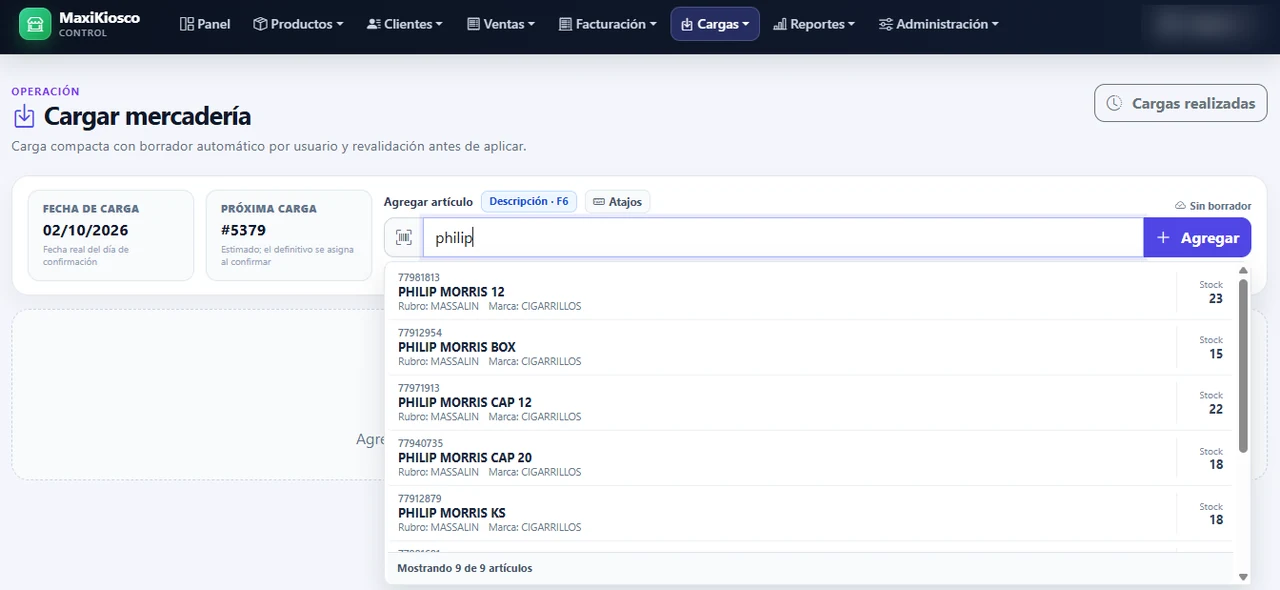Click the sliders icon next to Administración

point(885,24)
